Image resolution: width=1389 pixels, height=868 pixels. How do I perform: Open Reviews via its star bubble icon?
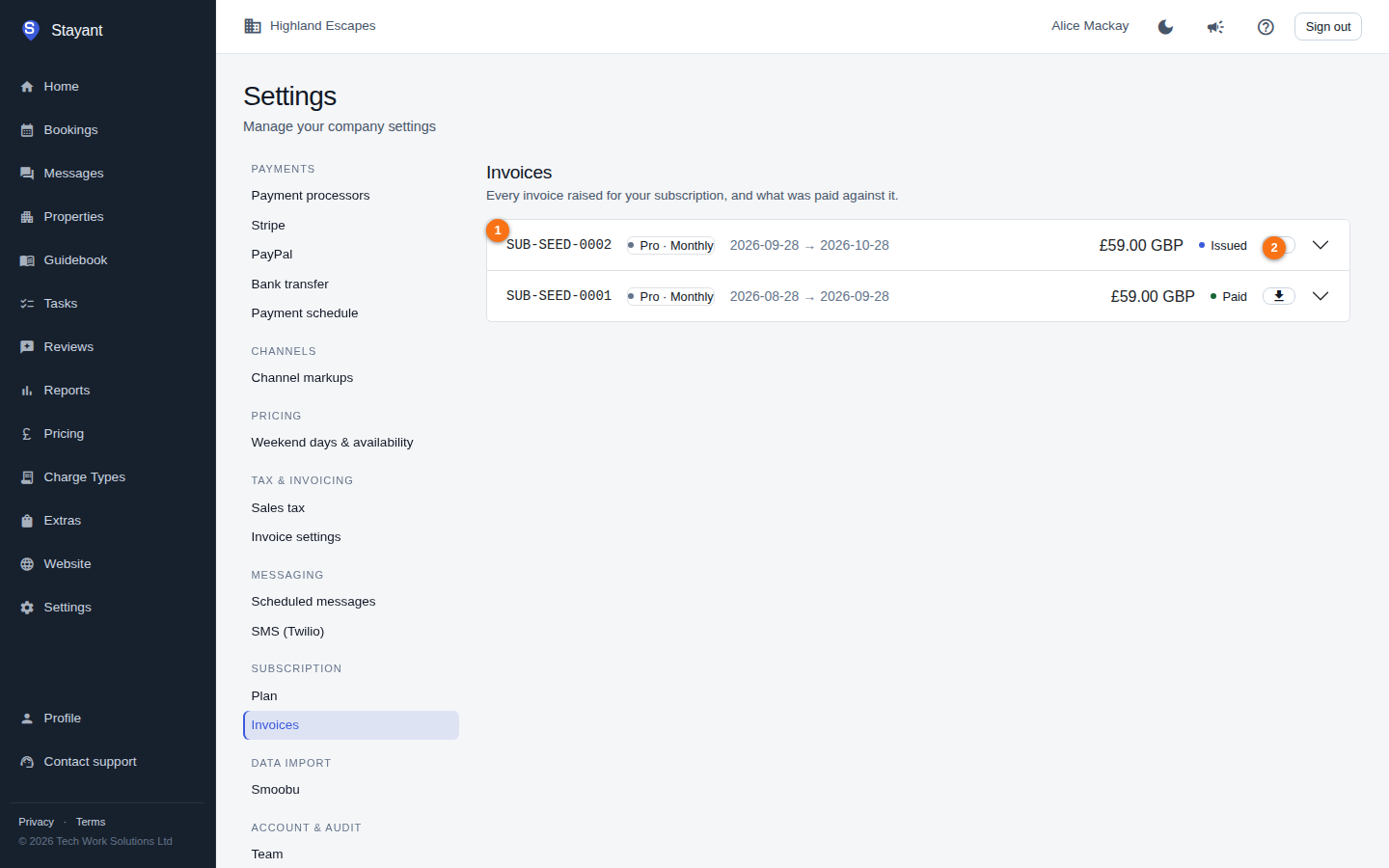[27, 347]
